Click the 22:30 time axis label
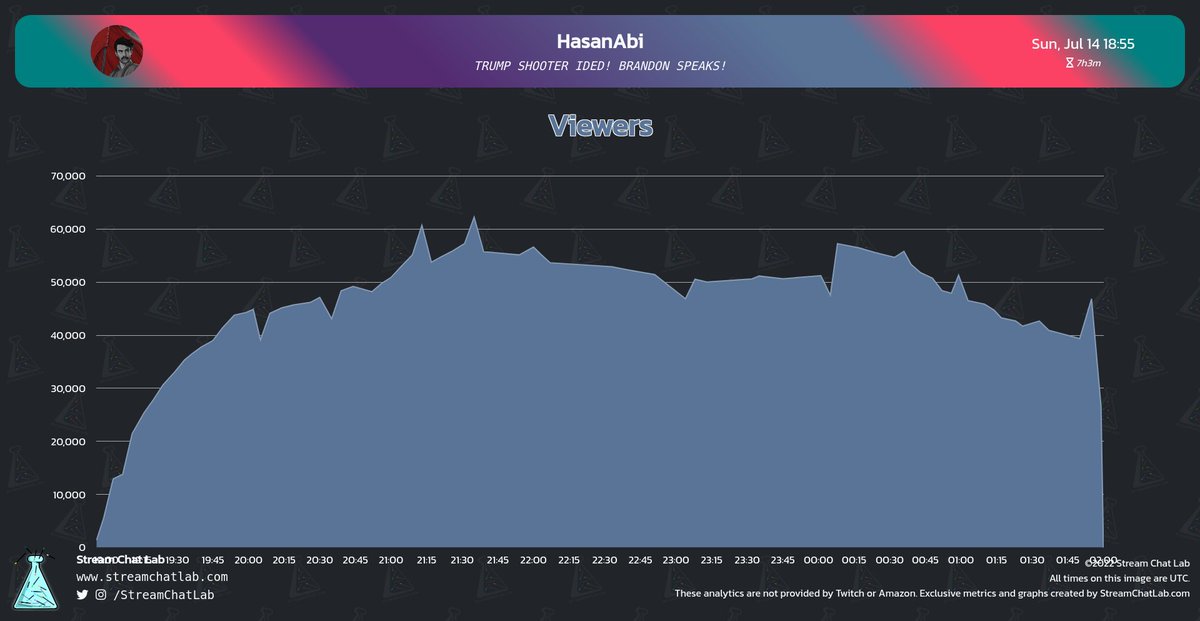 point(604,560)
